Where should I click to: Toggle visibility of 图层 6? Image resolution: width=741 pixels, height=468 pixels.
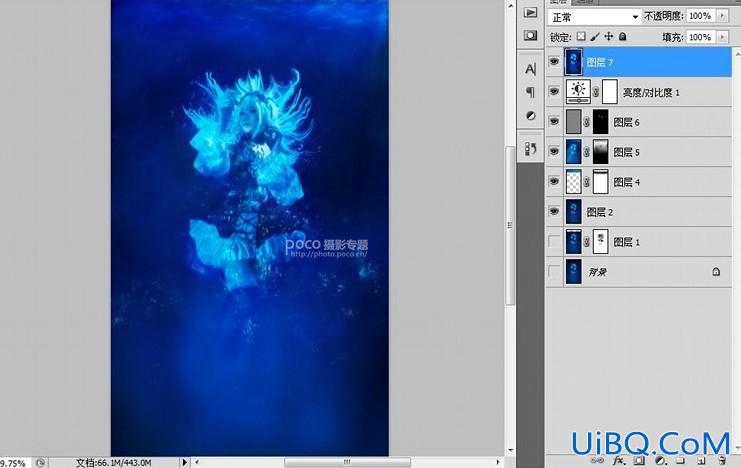click(x=554, y=121)
